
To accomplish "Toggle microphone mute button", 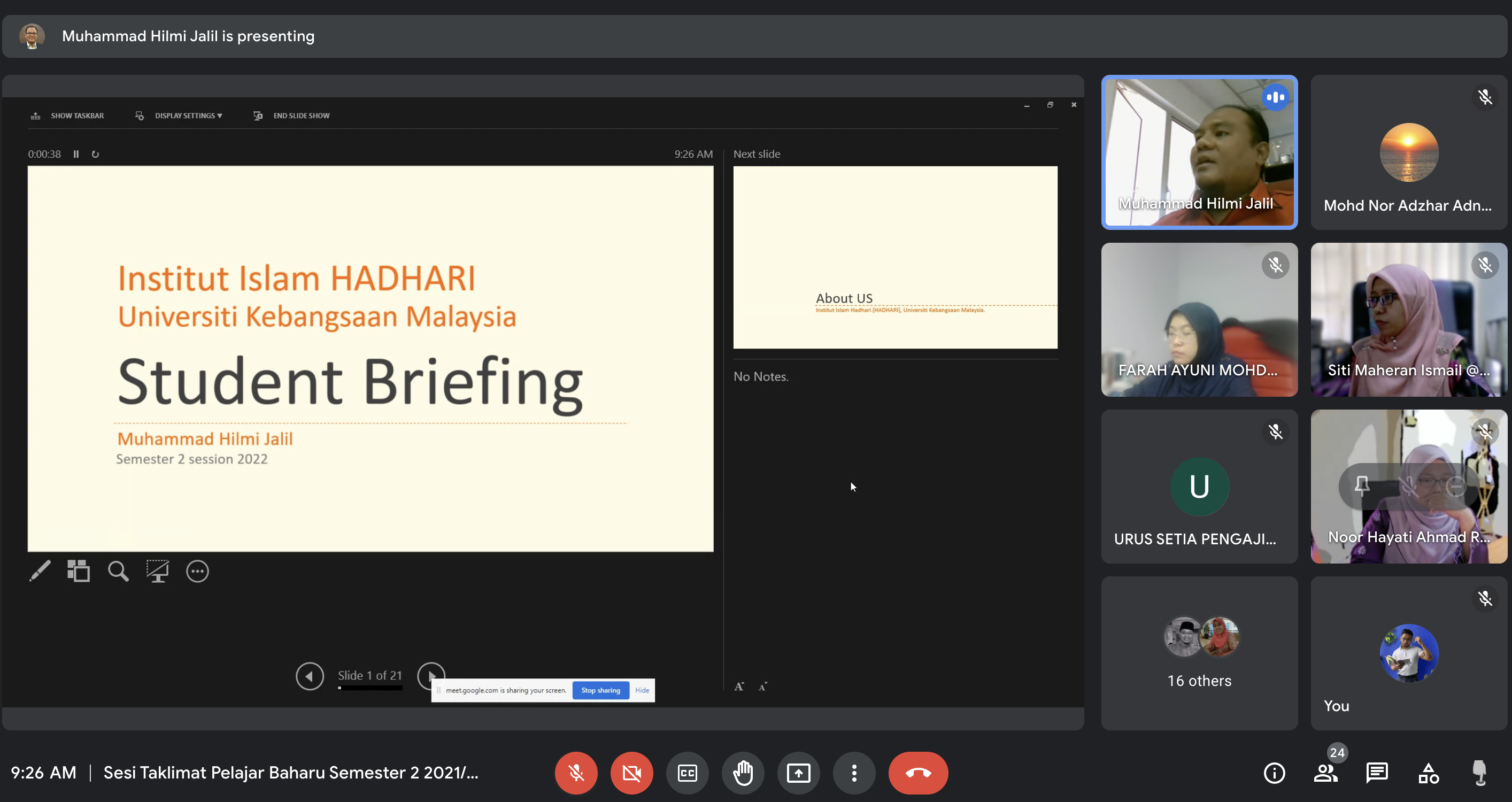I will point(576,773).
